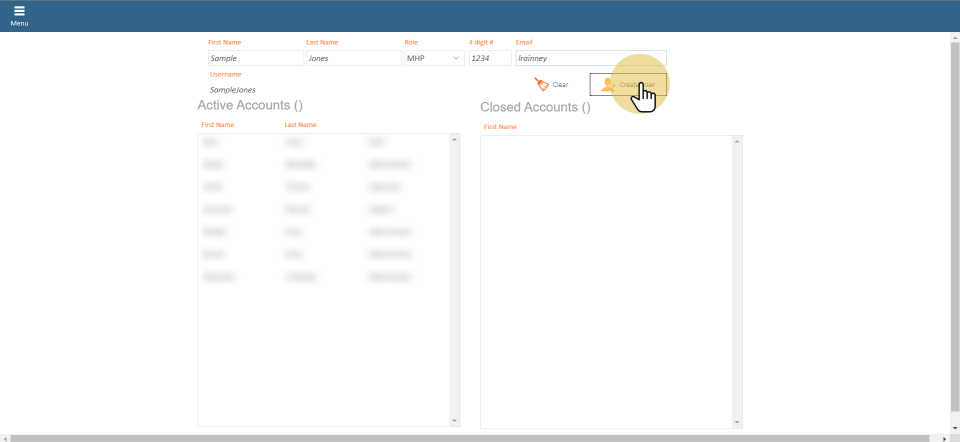This screenshot has width=960, height=442.
Task: Select the first row in Active Accounts
Action: 300,143
